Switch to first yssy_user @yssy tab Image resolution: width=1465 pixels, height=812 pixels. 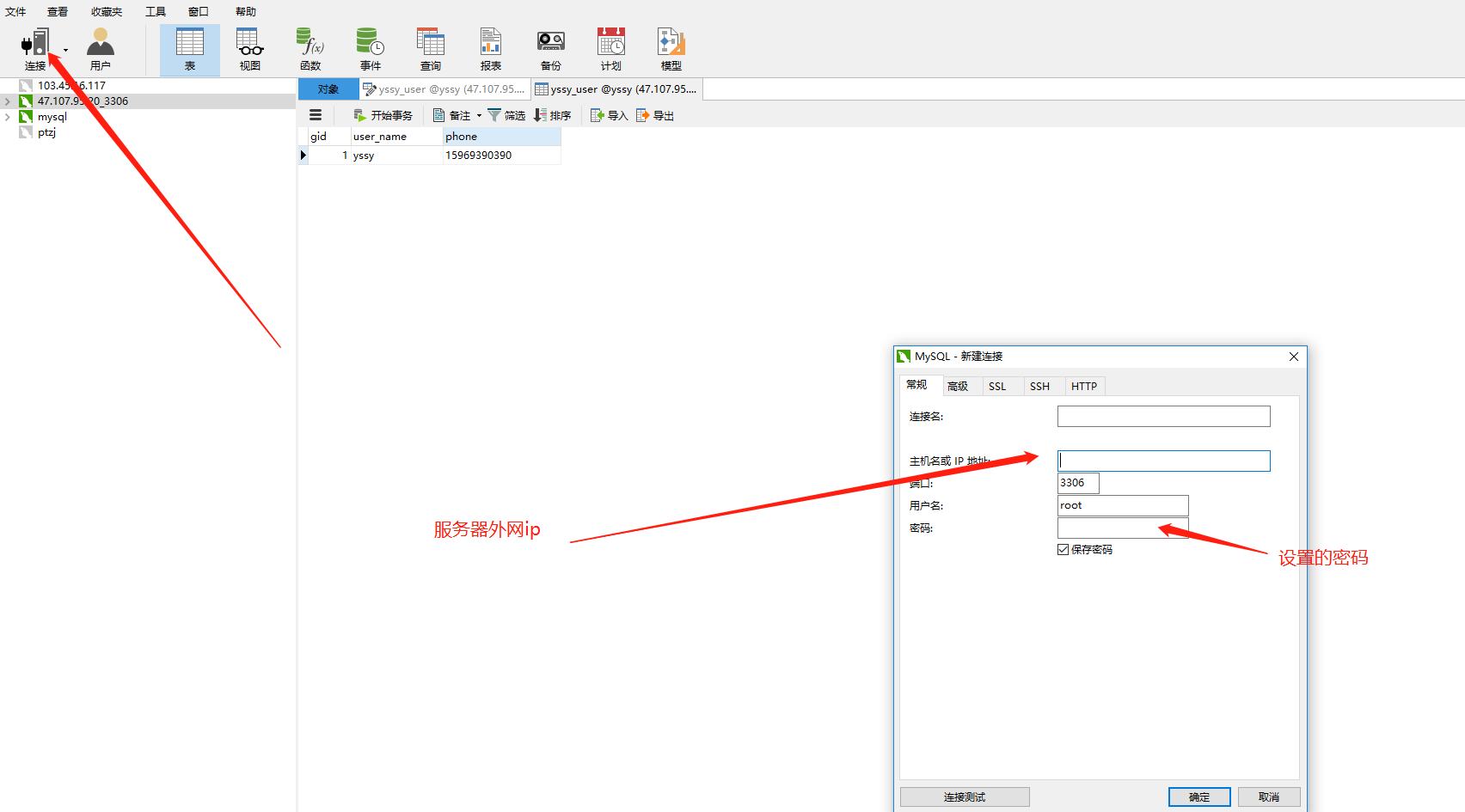(x=444, y=89)
